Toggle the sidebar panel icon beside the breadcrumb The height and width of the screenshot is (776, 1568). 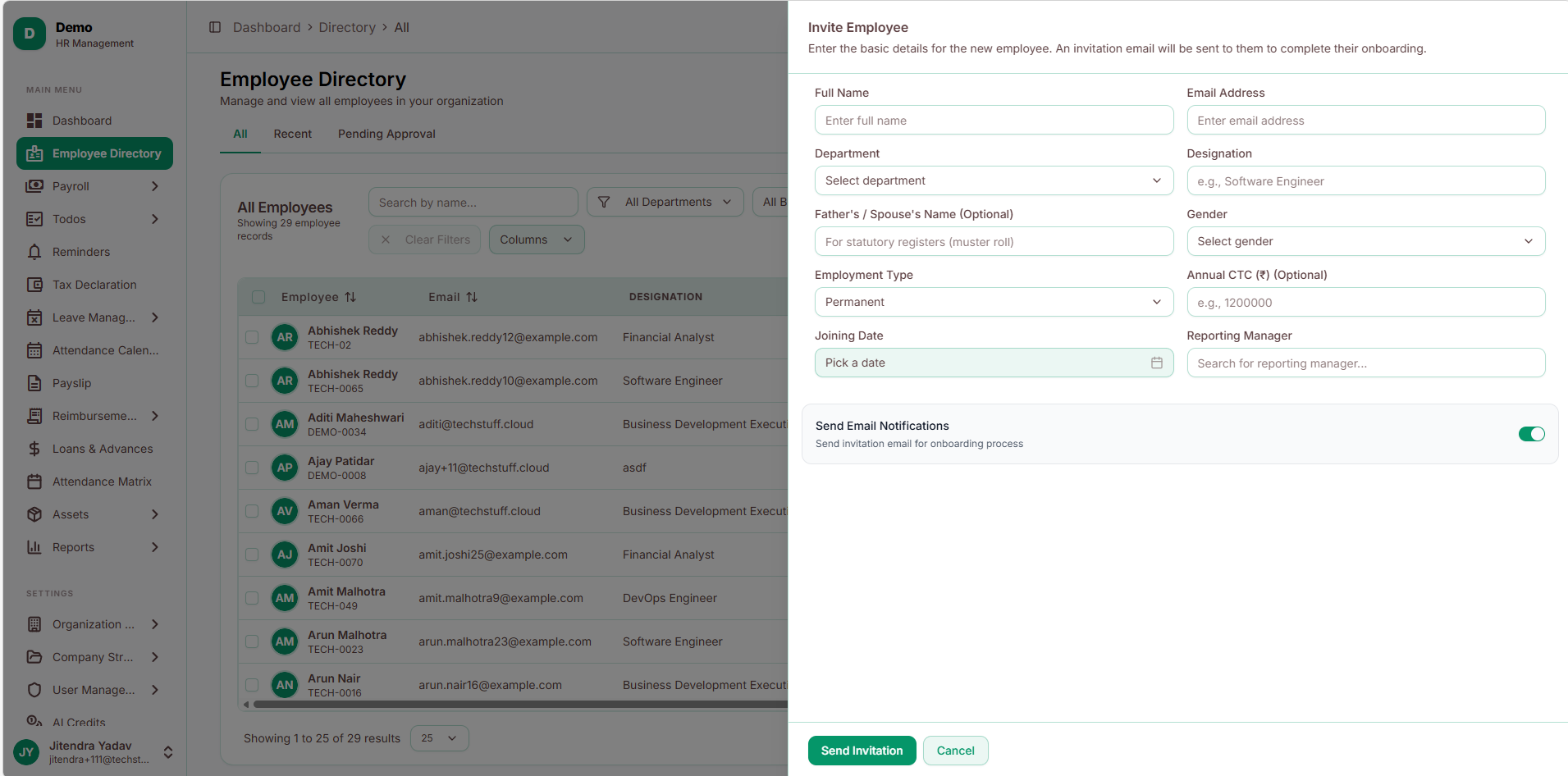tap(215, 27)
